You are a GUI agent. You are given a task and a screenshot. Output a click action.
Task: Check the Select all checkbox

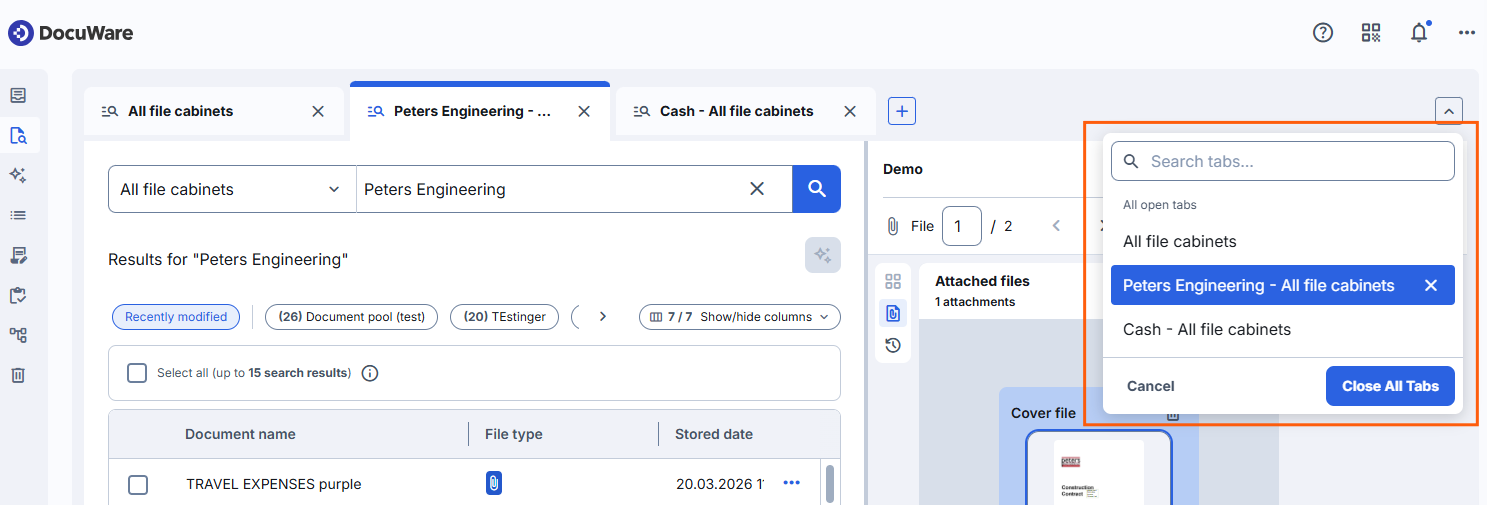tap(137, 373)
